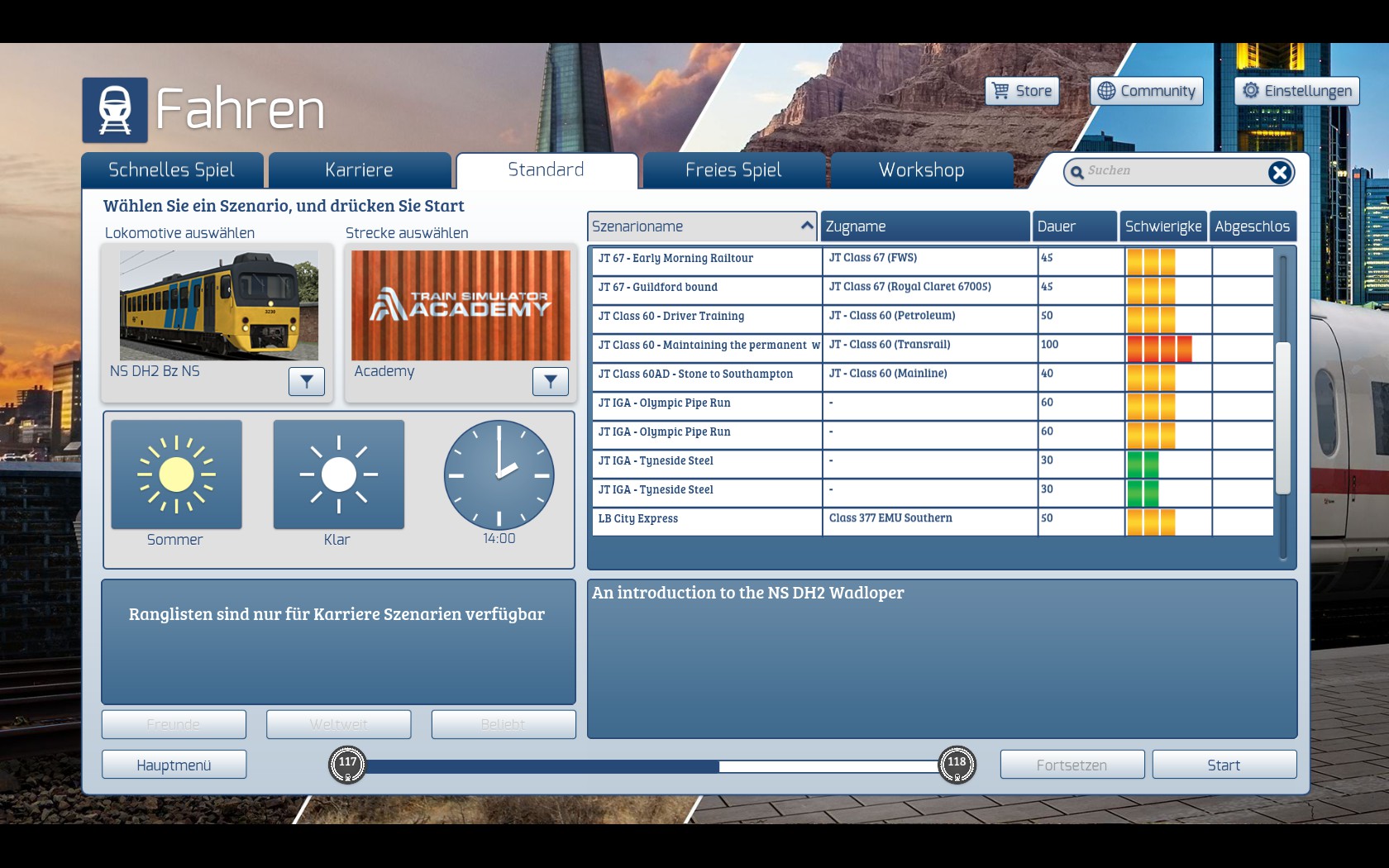The width and height of the screenshot is (1389, 868).
Task: Select the Standard tab
Action: click(x=547, y=170)
